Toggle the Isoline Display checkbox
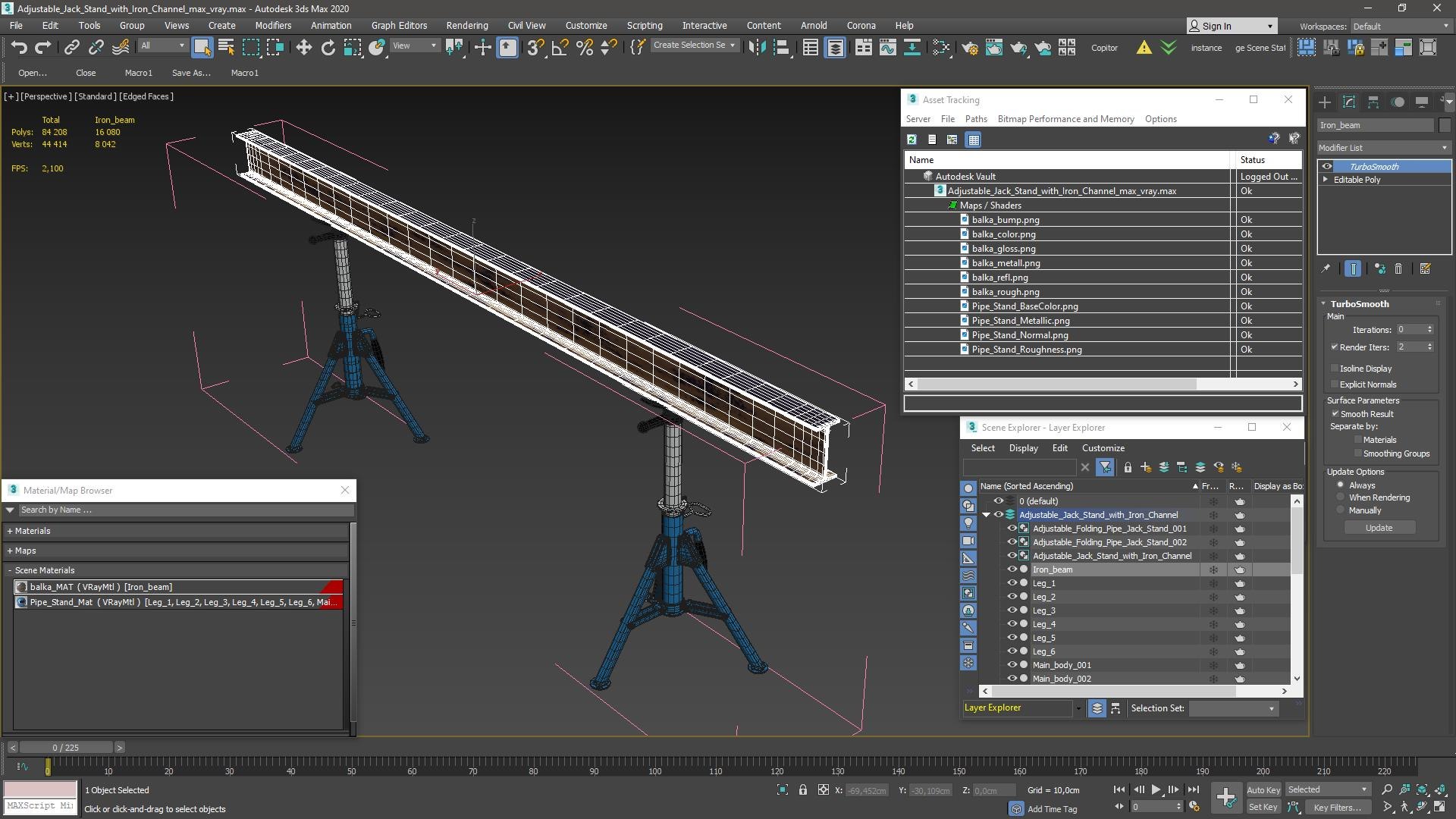The image size is (1456, 819). tap(1335, 369)
